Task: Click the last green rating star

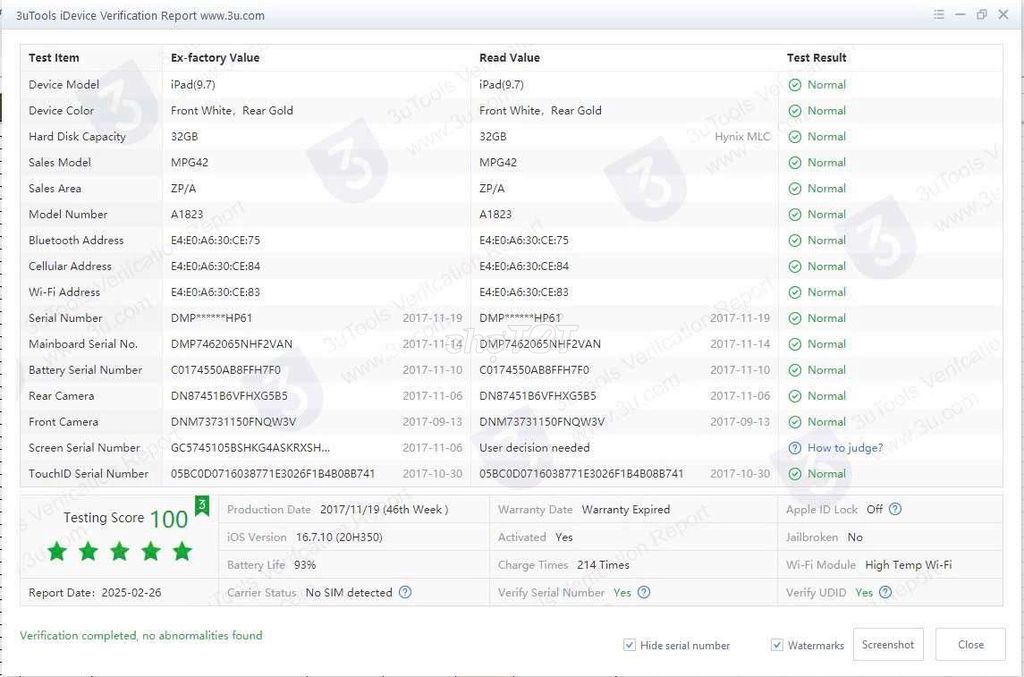Action: click(182, 551)
